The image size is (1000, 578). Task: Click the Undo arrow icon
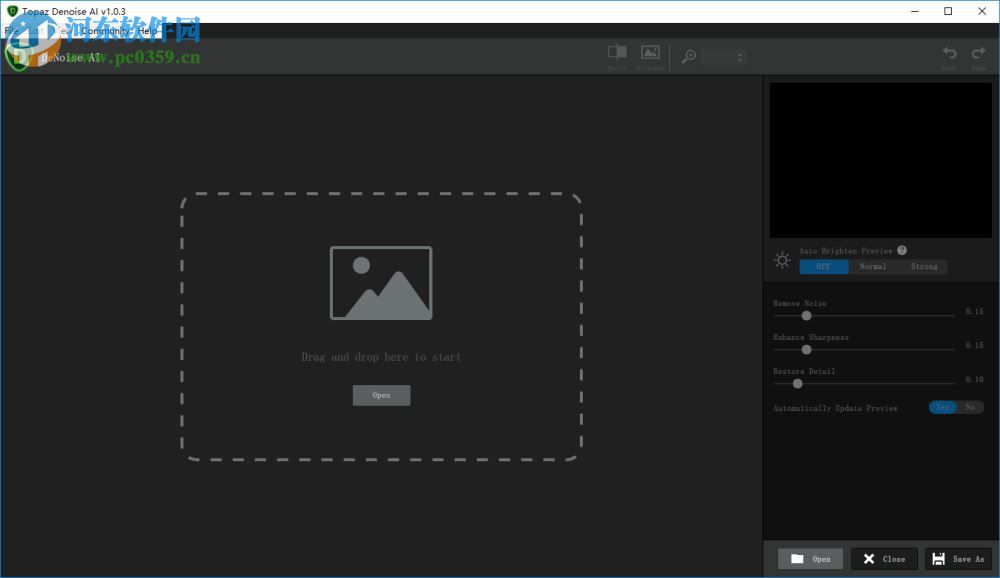tap(950, 53)
